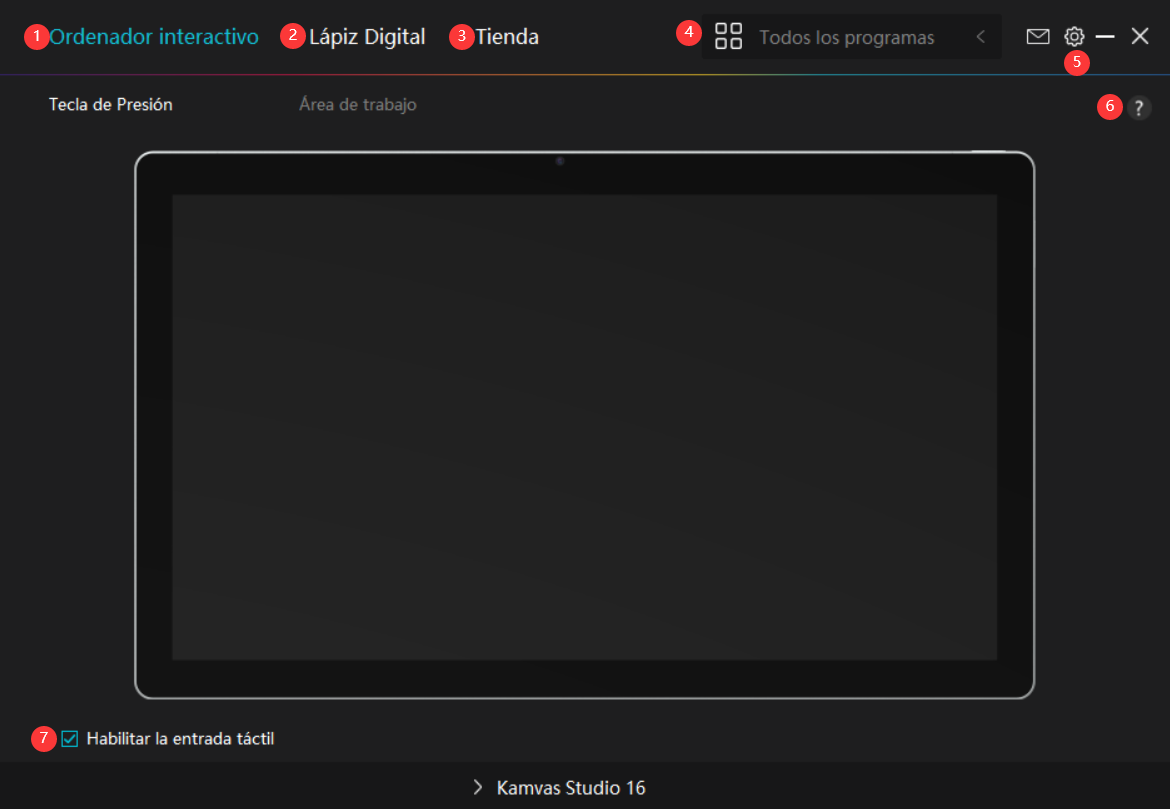The height and width of the screenshot is (809, 1170).
Task: Minimize the driver window
Action: [x=1105, y=37]
